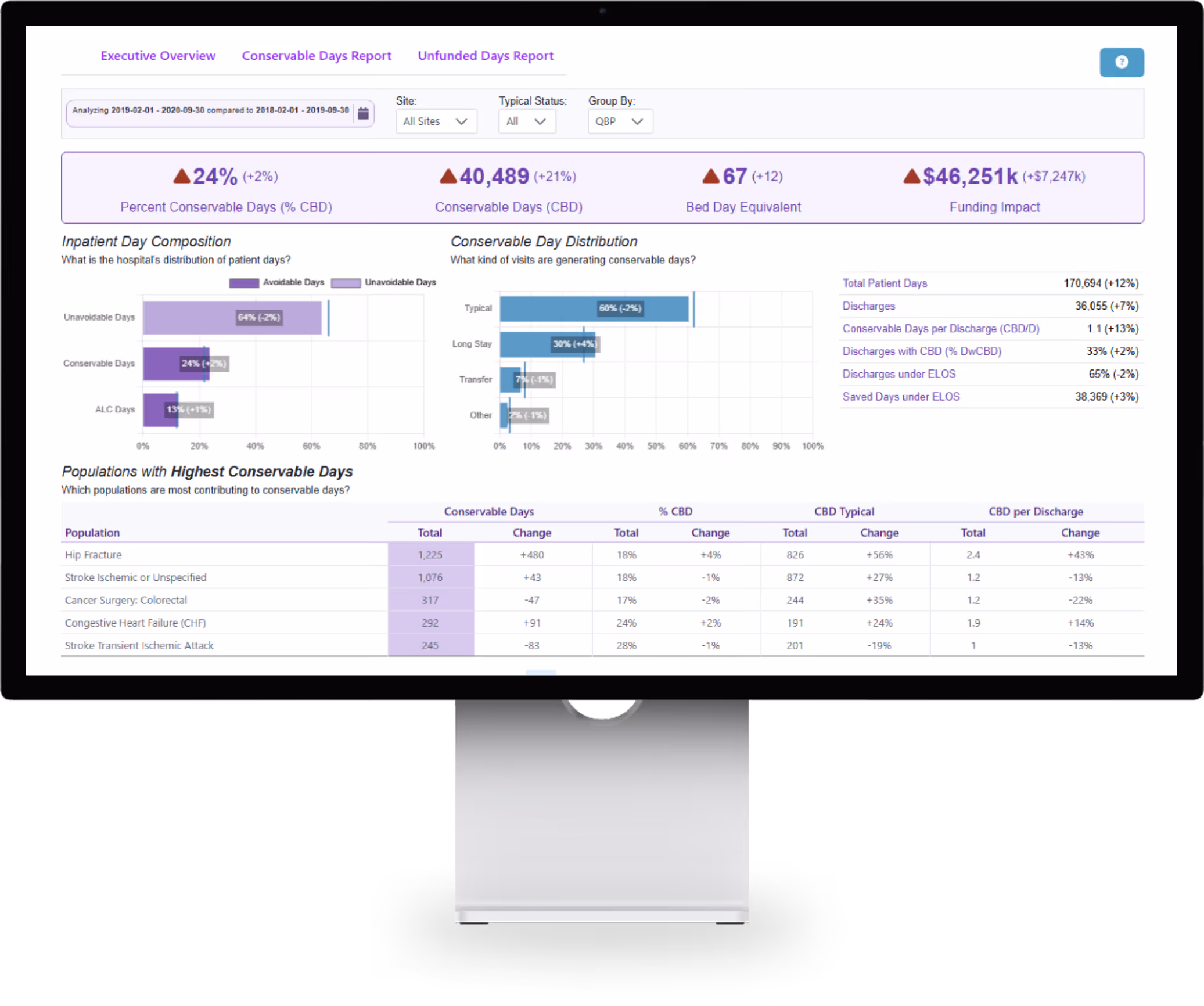1204x1006 pixels.
Task: Select Stroke Ischemic or Unspecified row
Action: (602, 577)
